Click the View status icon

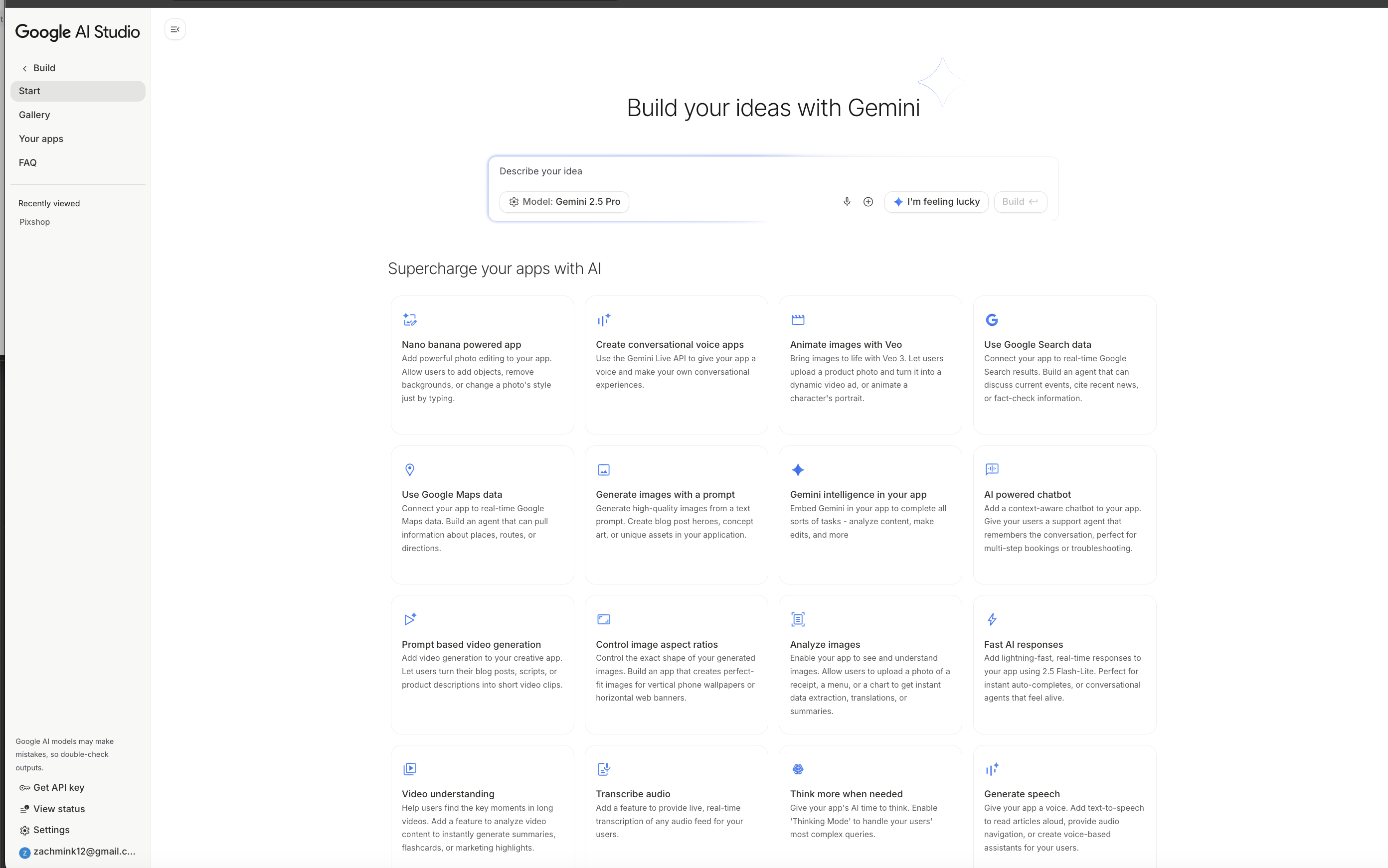pos(24,809)
